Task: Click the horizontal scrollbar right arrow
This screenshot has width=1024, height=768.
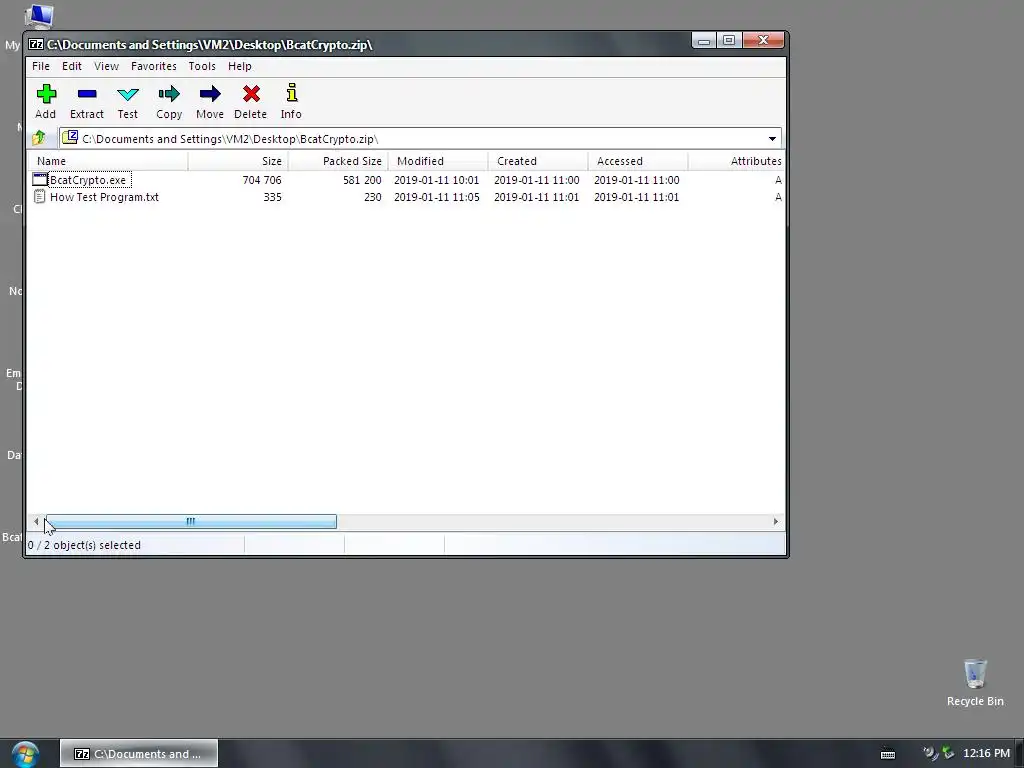Action: click(775, 521)
